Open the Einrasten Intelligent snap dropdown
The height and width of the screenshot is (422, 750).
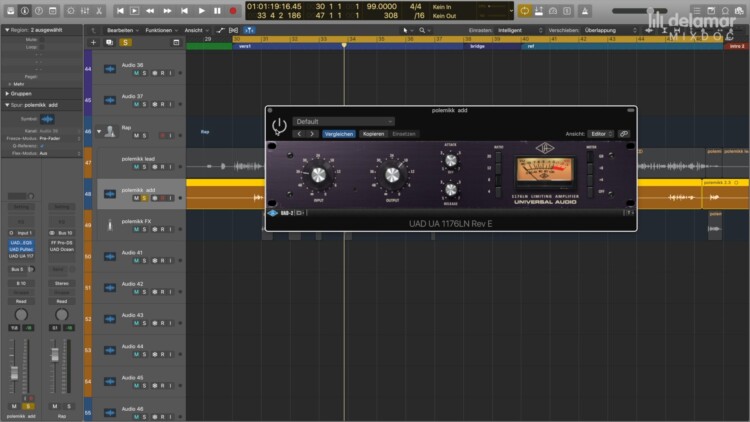tap(520, 30)
